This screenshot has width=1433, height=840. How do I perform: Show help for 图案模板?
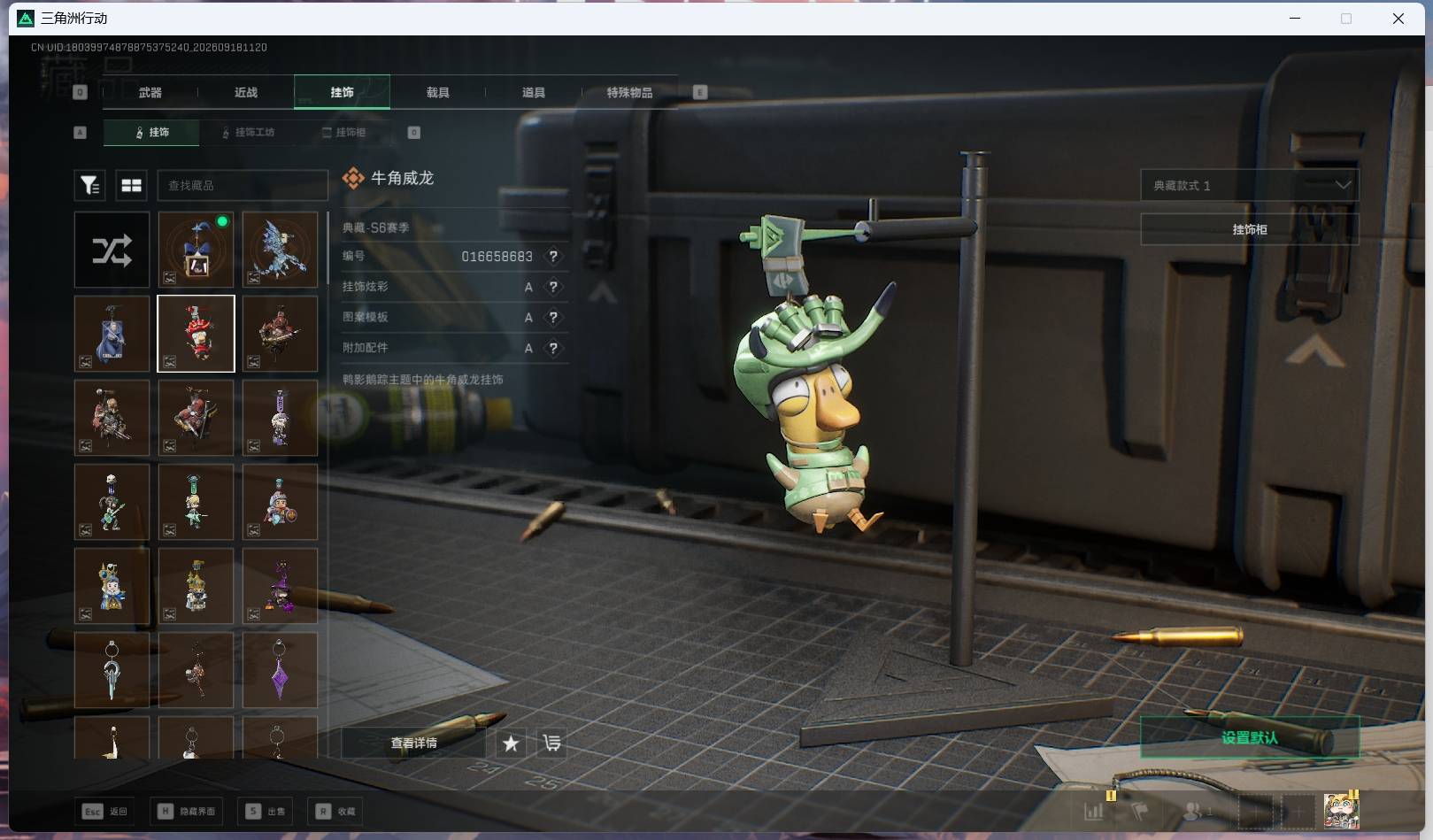point(553,318)
